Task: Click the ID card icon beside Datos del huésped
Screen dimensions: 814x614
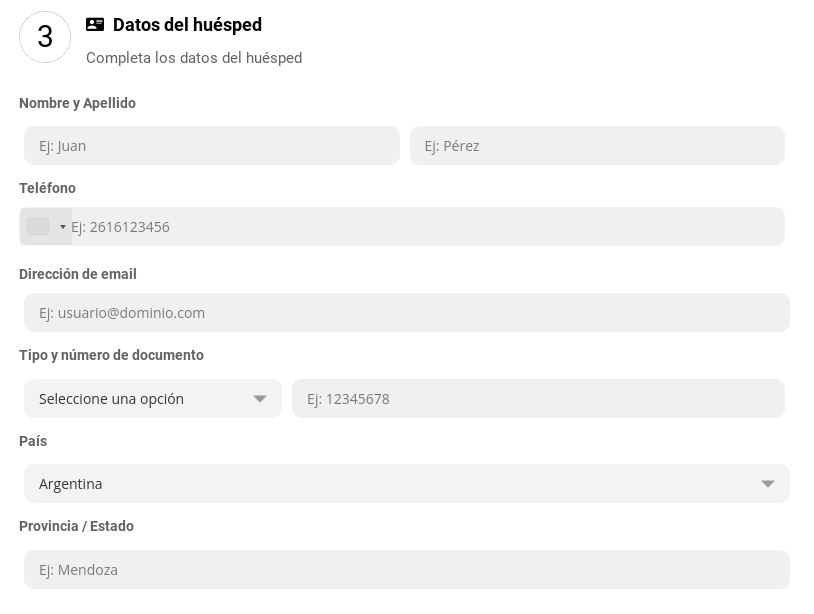Action: pos(95,25)
